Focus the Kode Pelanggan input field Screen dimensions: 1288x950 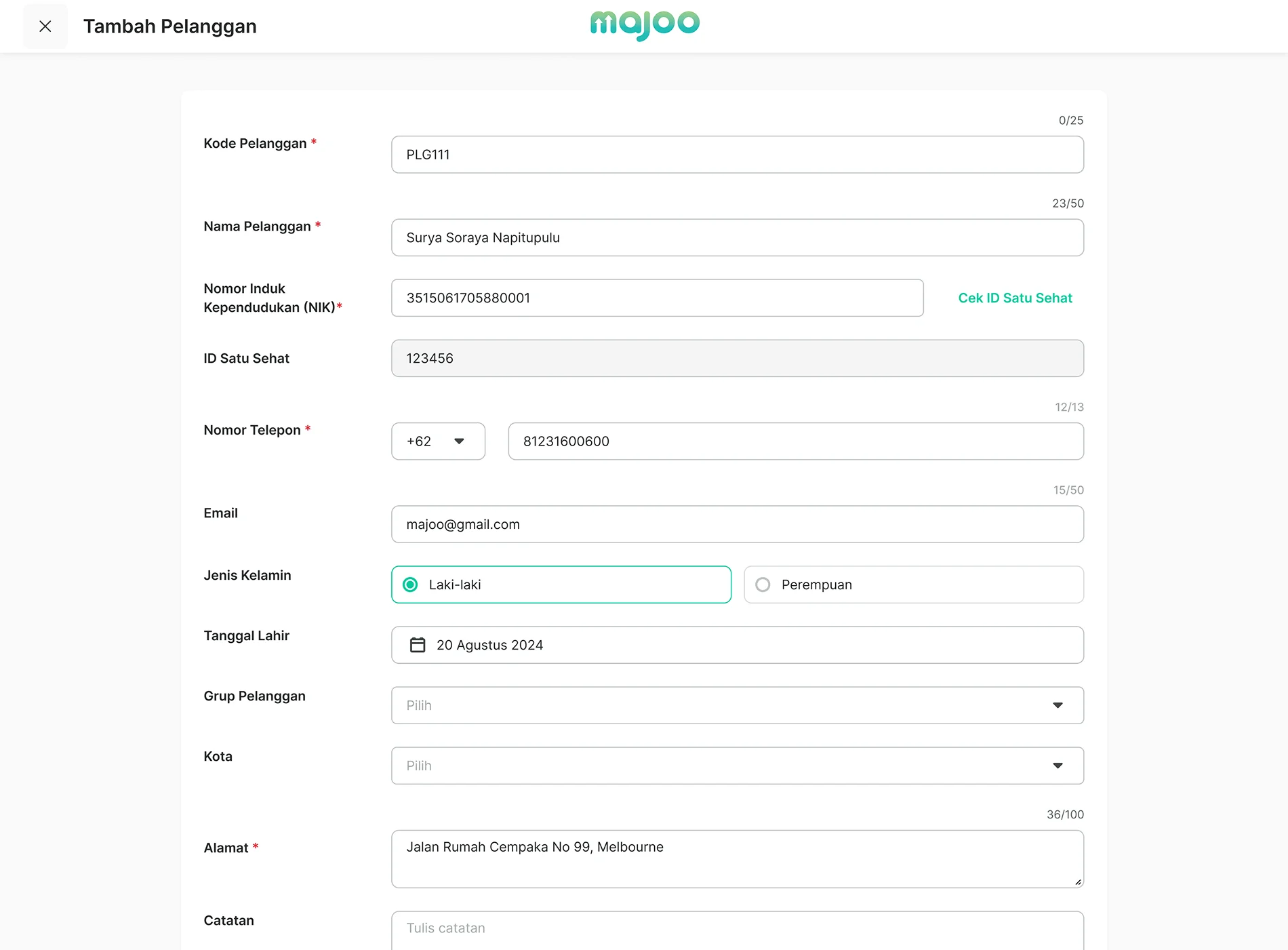coord(737,155)
